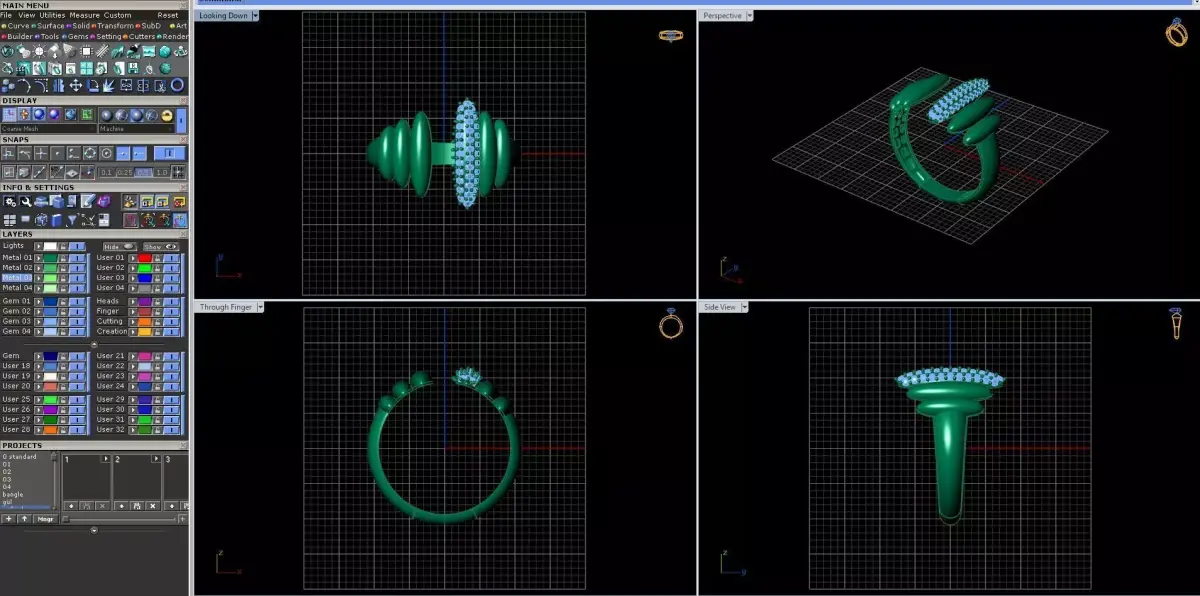The image size is (1200, 596).
Task: Click the gear options icon in Info & Settings
Action: (x=10, y=201)
